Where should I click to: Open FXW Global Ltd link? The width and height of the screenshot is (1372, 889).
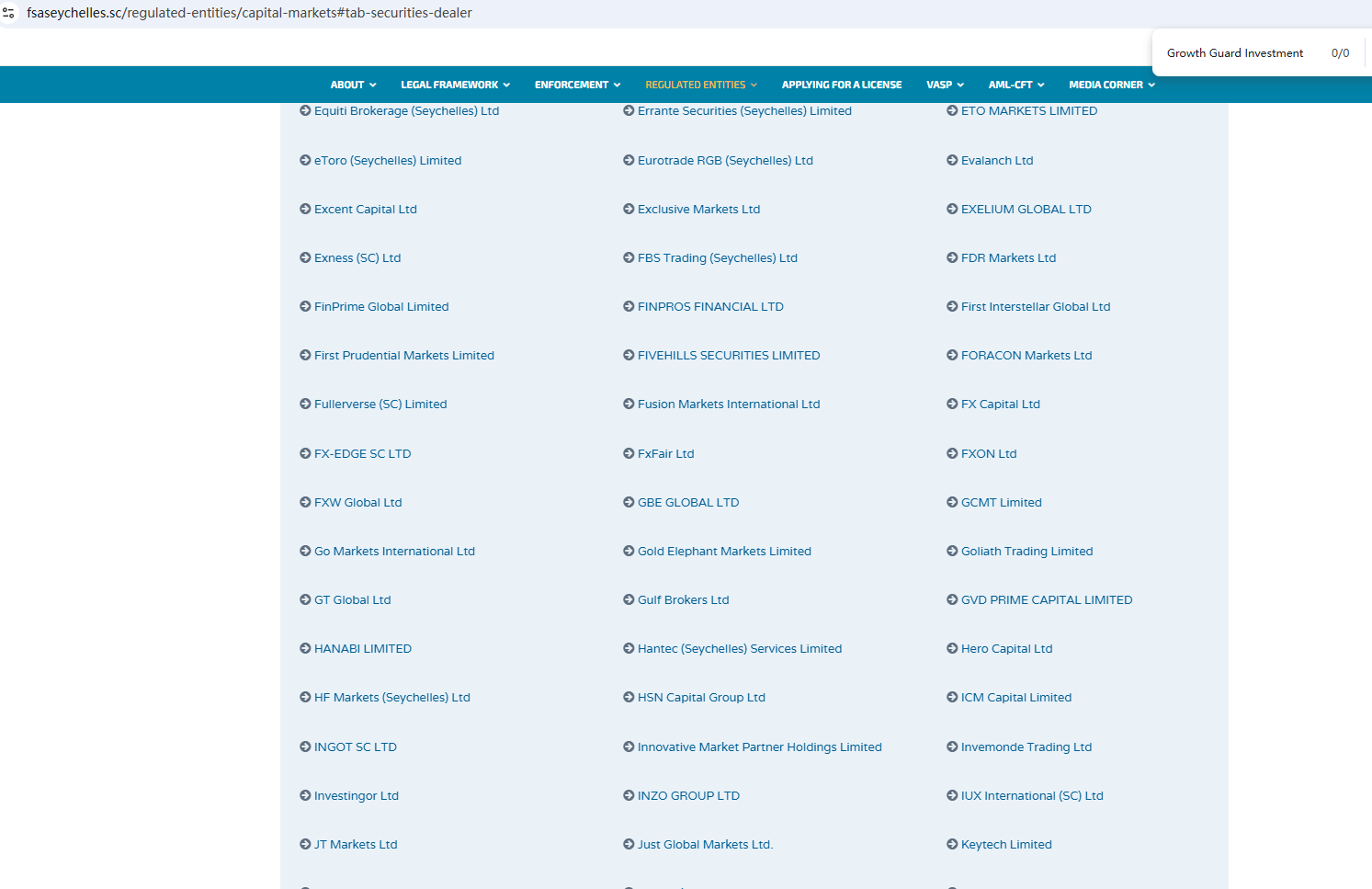(x=358, y=502)
